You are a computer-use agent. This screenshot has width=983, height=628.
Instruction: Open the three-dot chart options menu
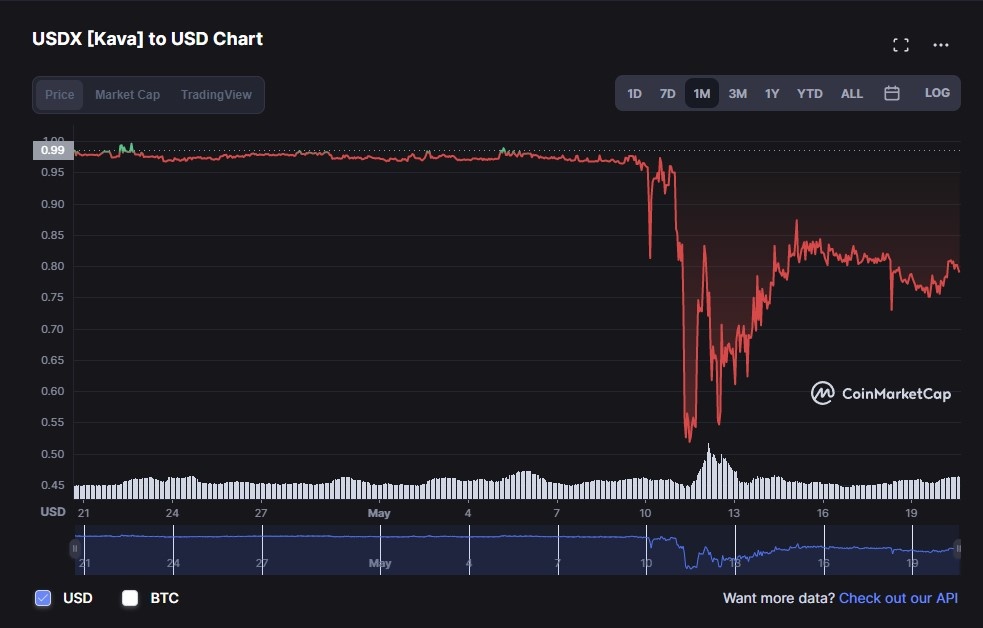tap(940, 44)
